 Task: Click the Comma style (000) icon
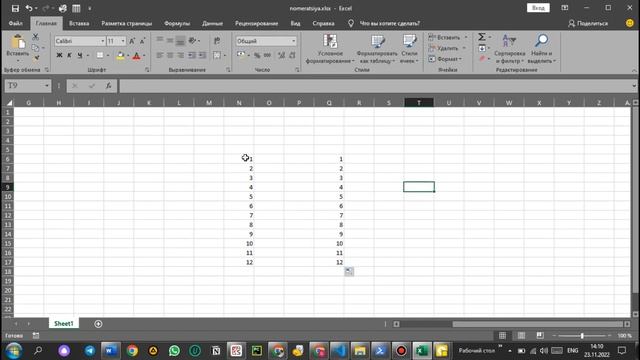pos(267,55)
